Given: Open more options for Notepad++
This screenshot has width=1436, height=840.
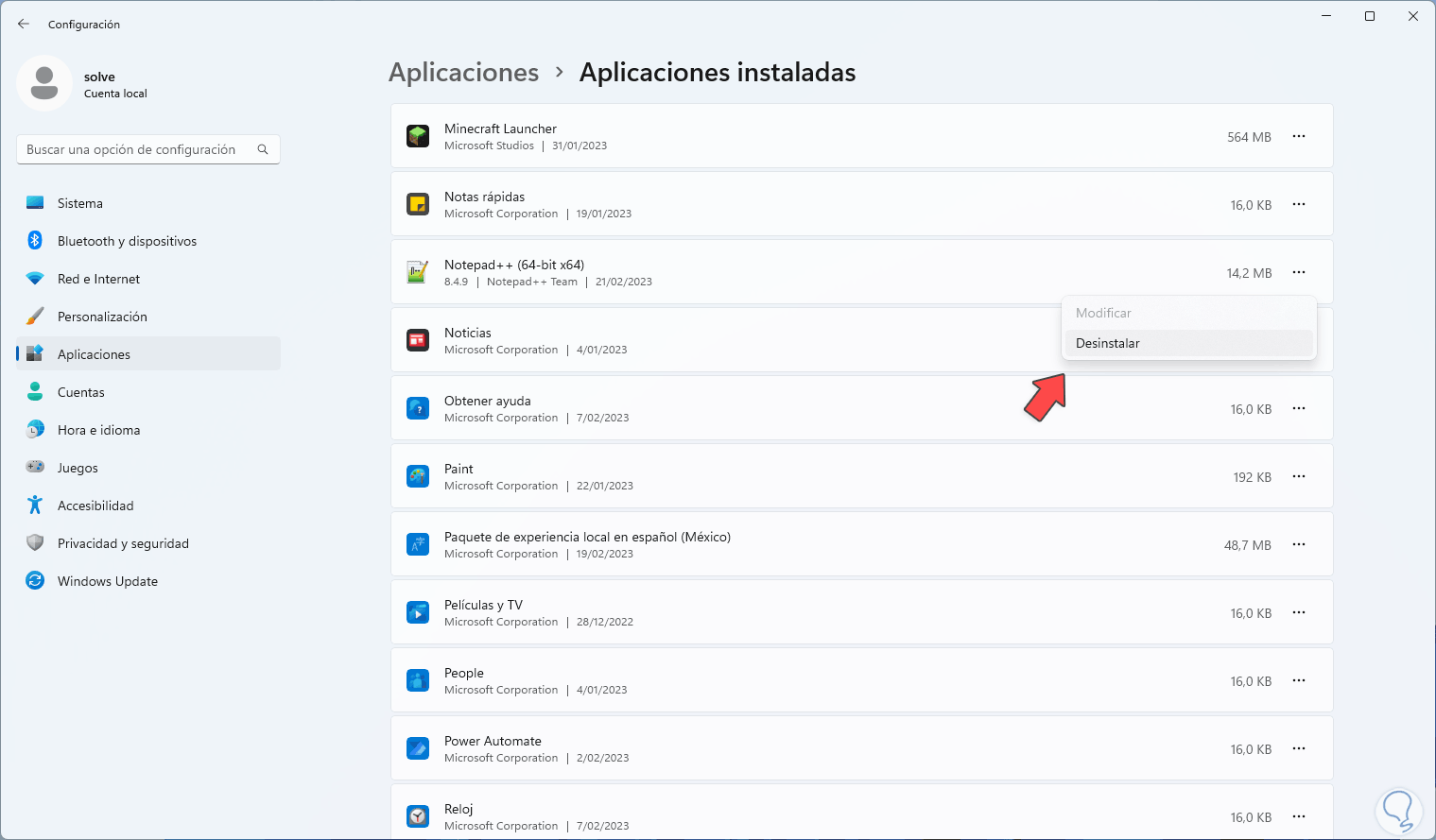Looking at the screenshot, I should 1299,273.
